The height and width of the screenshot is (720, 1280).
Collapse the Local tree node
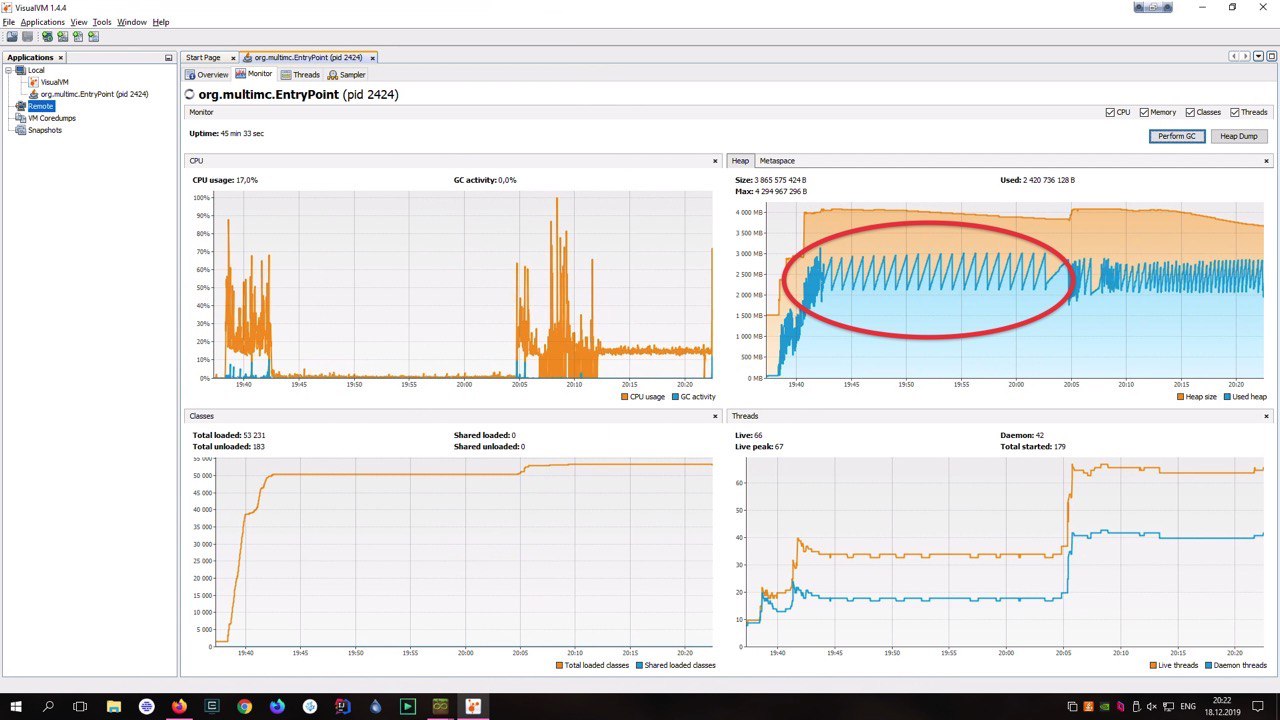[x=8, y=70]
